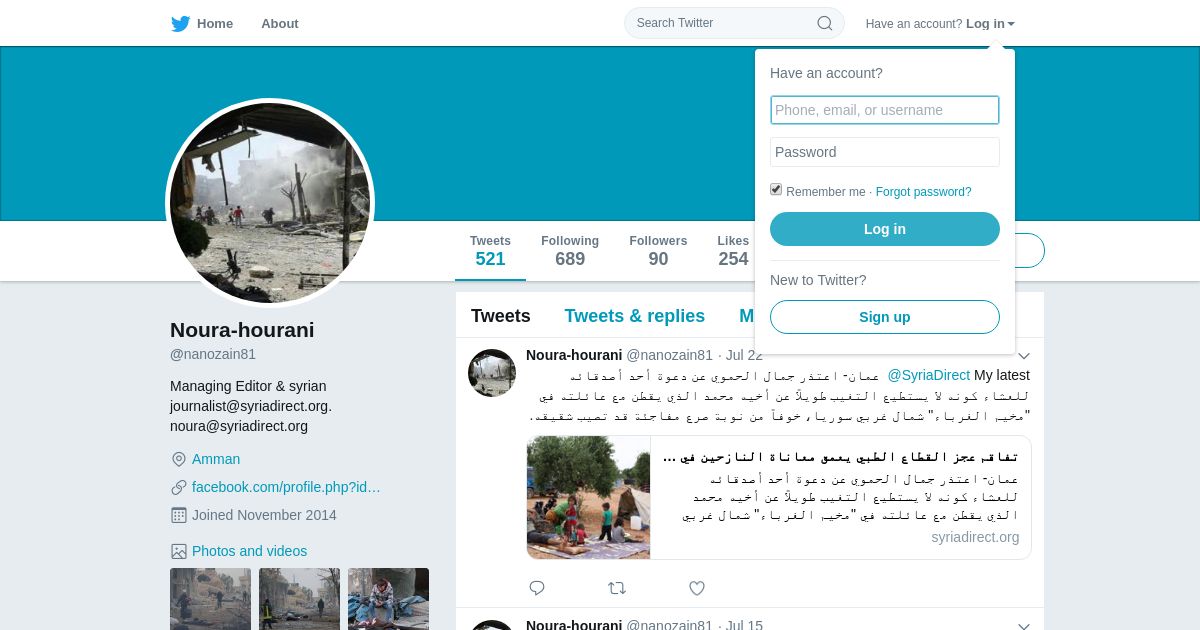Open the syriadirect.org article card image

[589, 497]
